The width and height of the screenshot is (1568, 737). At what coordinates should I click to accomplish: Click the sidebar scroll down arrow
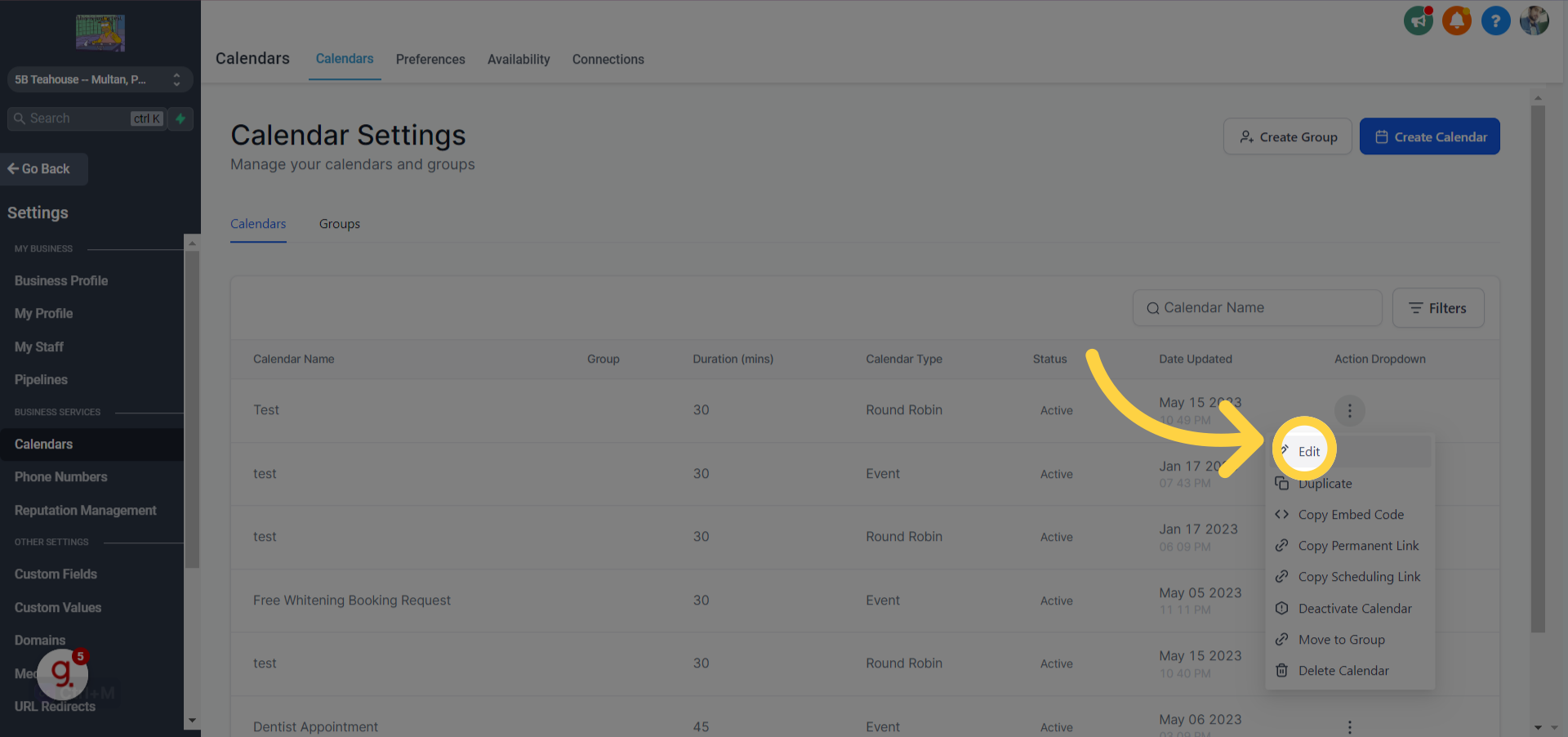tap(192, 721)
